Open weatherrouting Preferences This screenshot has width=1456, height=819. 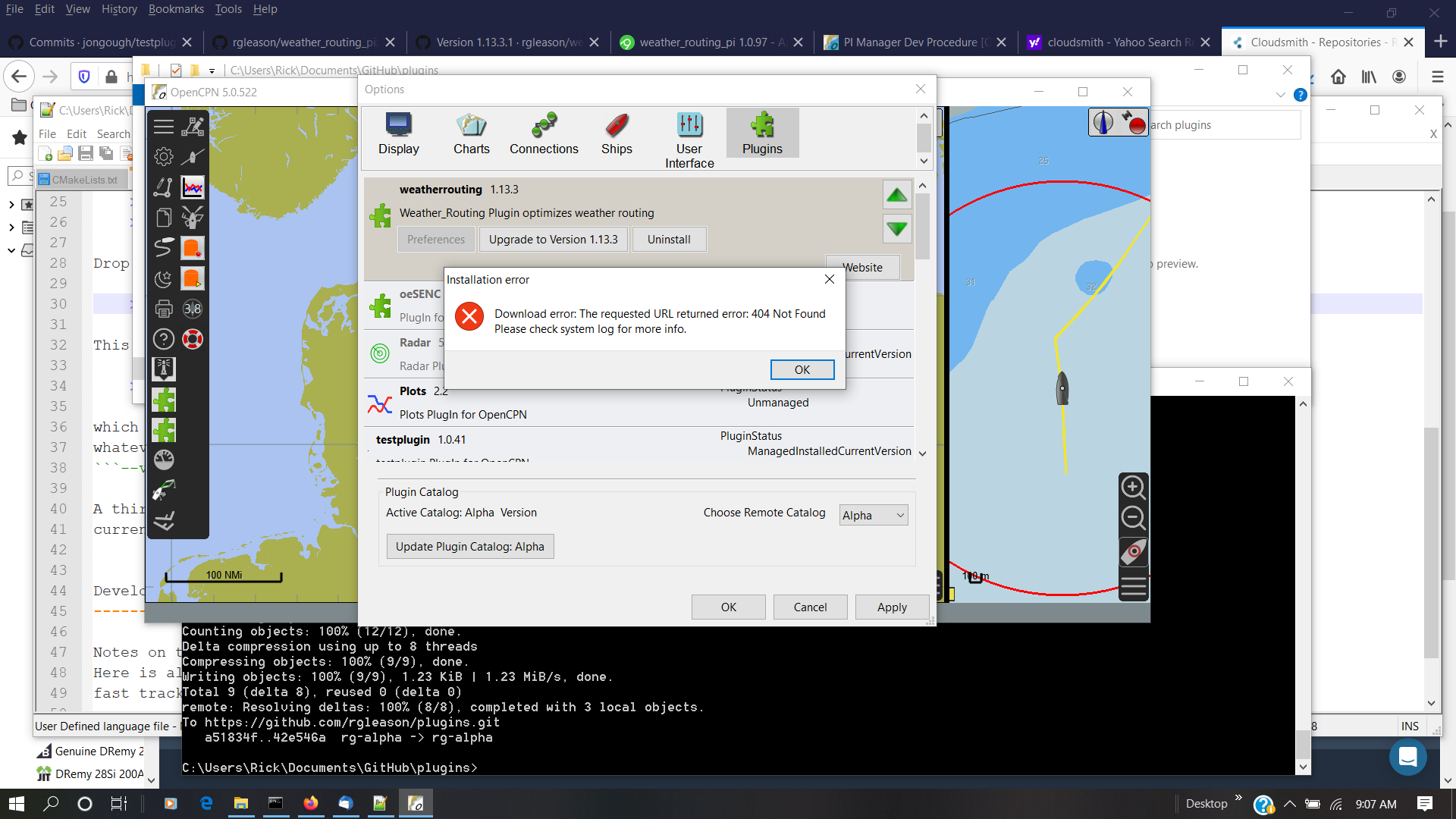pyautogui.click(x=435, y=239)
